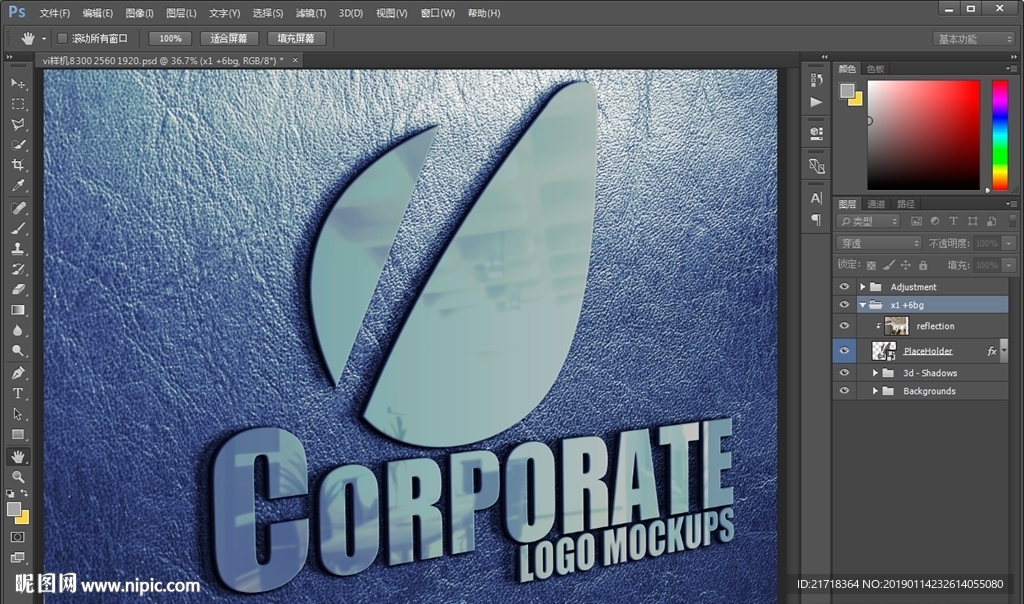
Task: Open the layer filter type dropdown
Action: (x=869, y=221)
